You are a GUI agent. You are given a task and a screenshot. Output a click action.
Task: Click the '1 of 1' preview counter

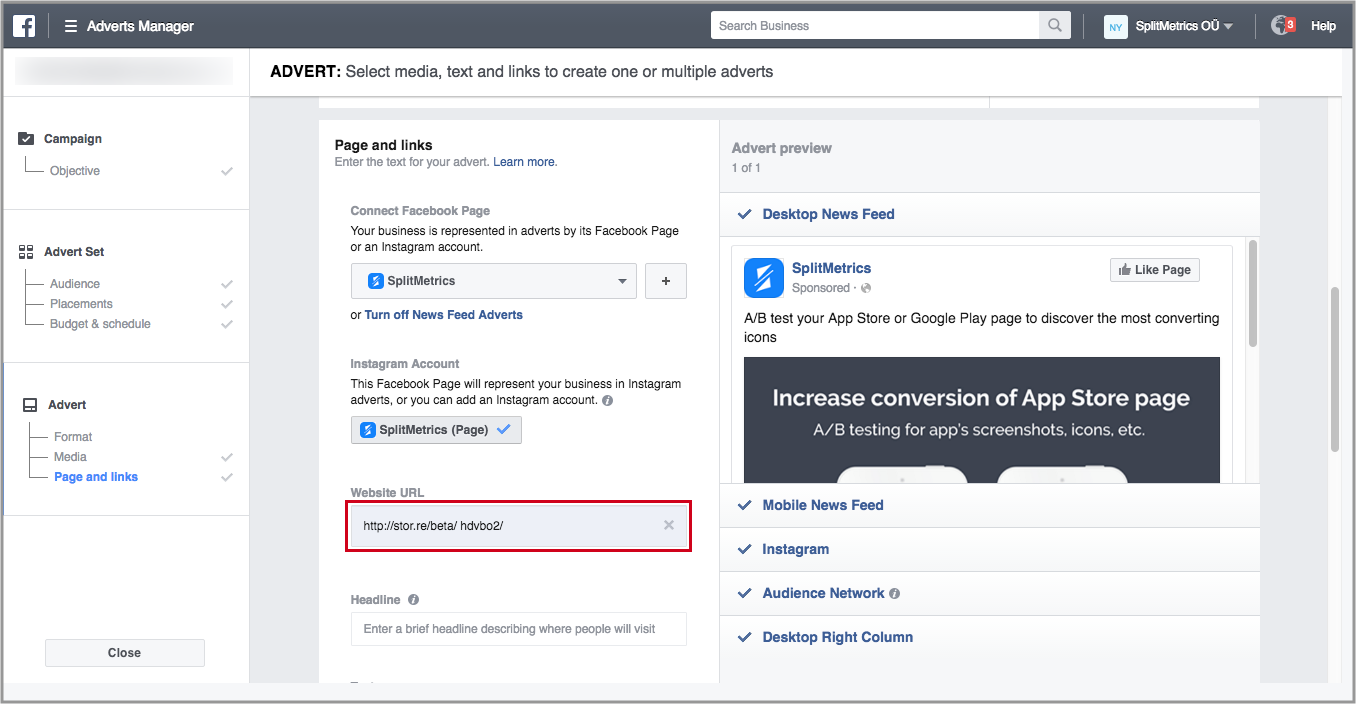[x=746, y=168]
